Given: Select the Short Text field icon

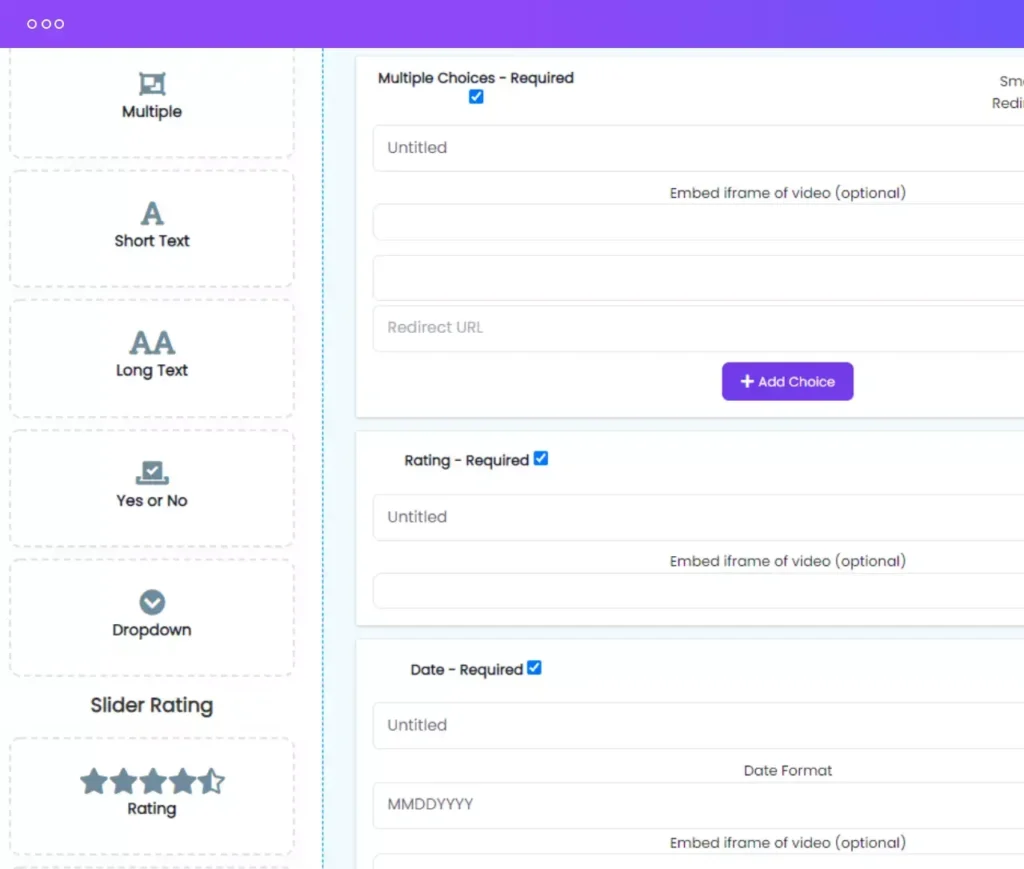Looking at the screenshot, I should (x=151, y=212).
